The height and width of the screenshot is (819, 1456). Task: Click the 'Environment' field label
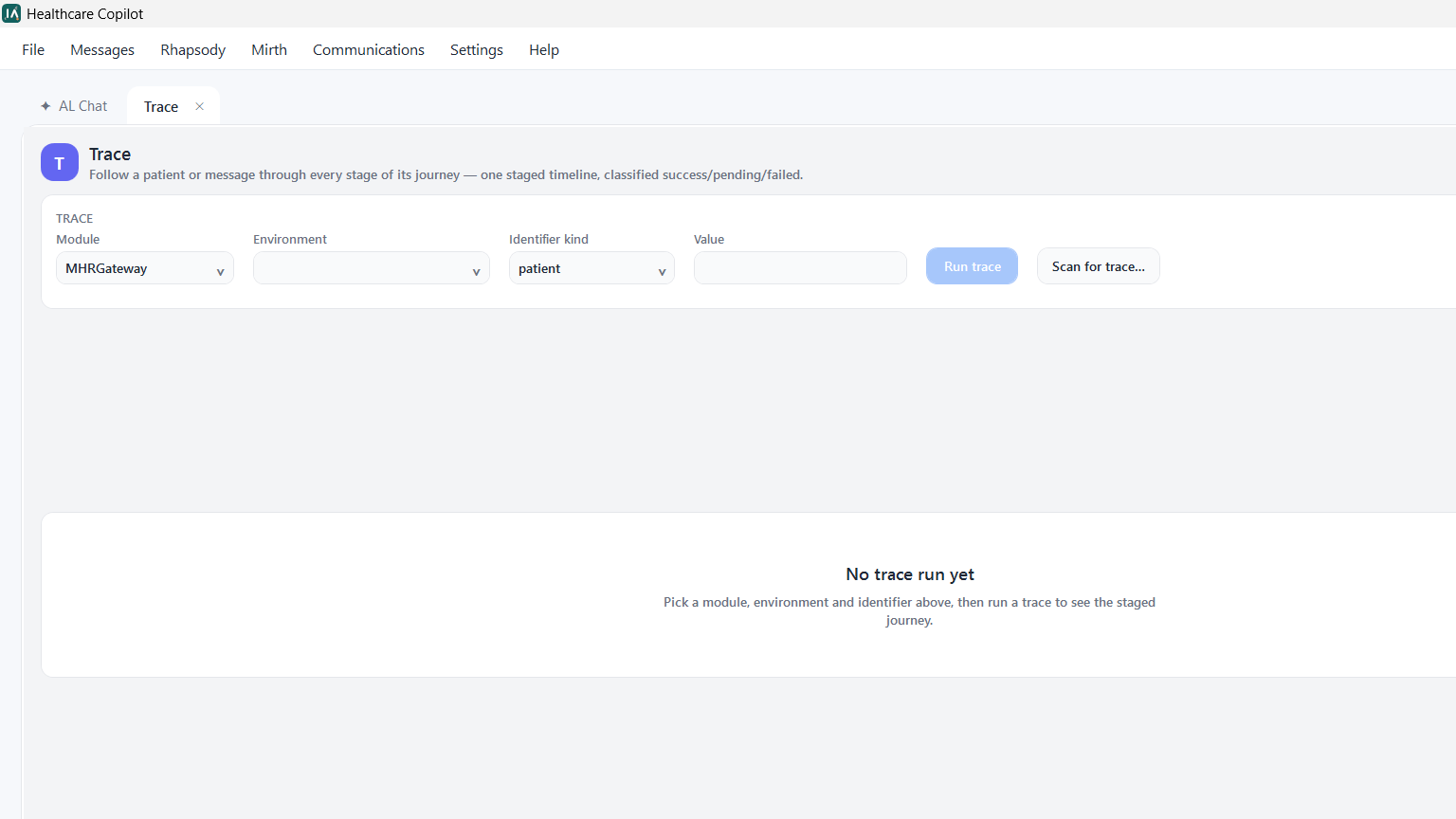click(290, 239)
